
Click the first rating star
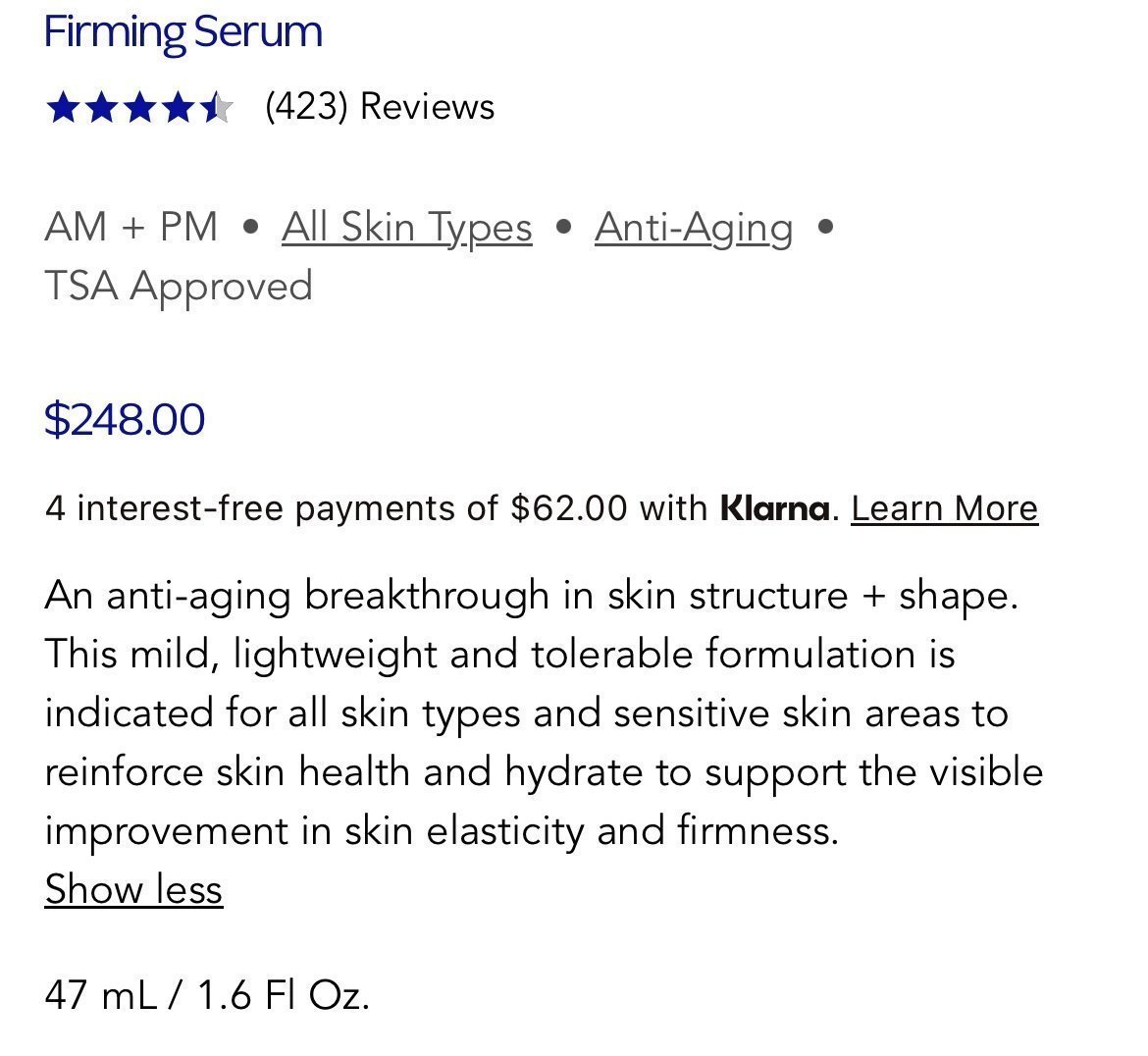(x=63, y=108)
